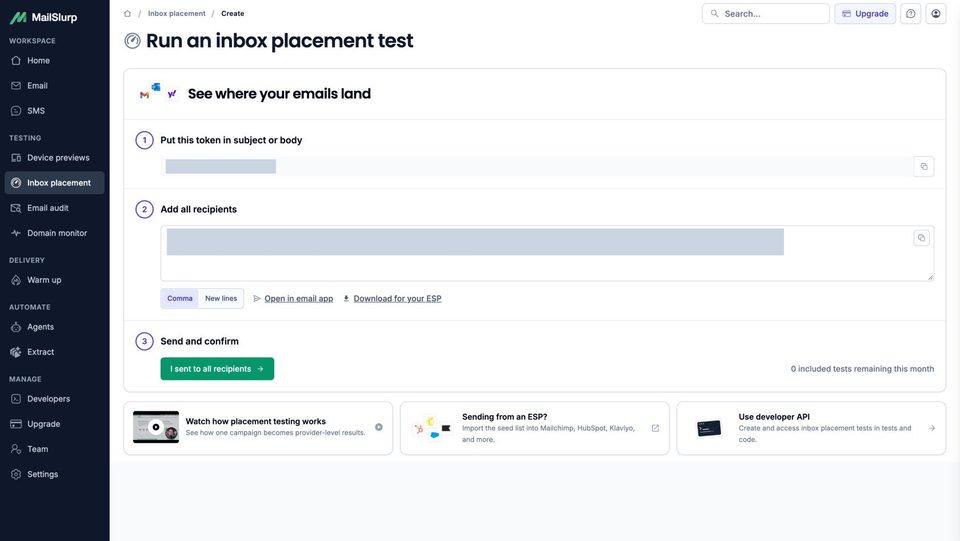Image resolution: width=960 pixels, height=541 pixels.
Task: Open the help question icon
Action: coord(910,13)
